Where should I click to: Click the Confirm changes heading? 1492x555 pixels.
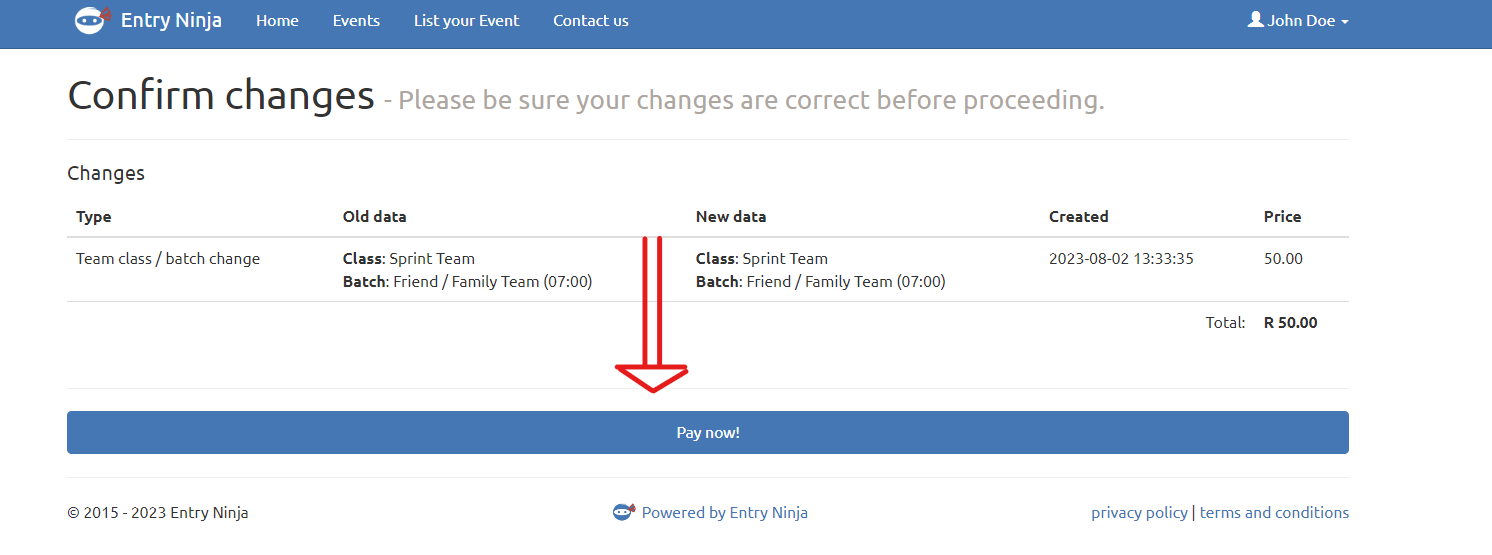coord(221,96)
